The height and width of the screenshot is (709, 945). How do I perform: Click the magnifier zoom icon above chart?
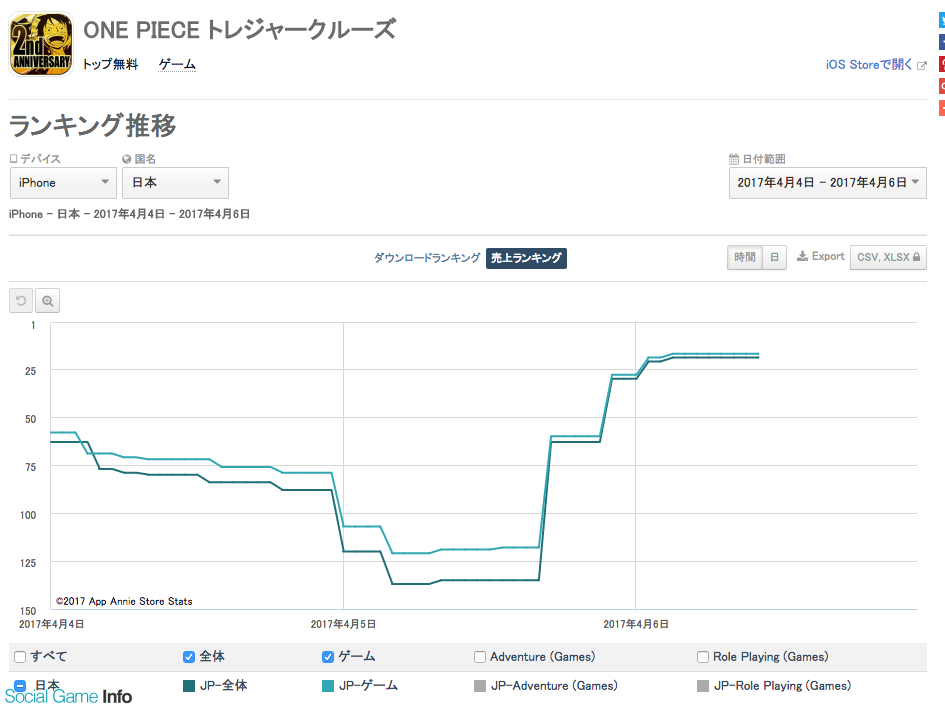(x=48, y=301)
